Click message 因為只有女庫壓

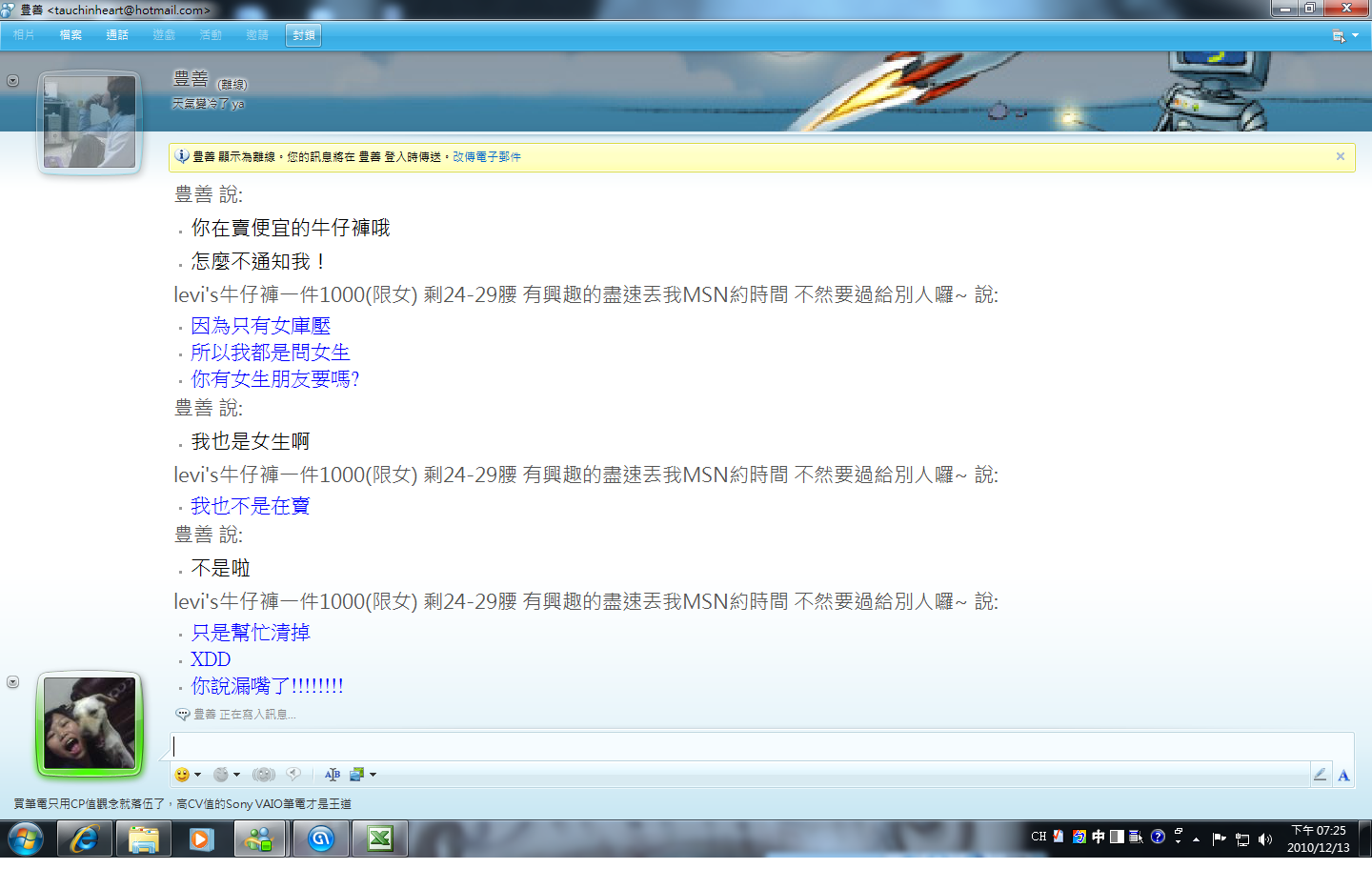click(260, 326)
